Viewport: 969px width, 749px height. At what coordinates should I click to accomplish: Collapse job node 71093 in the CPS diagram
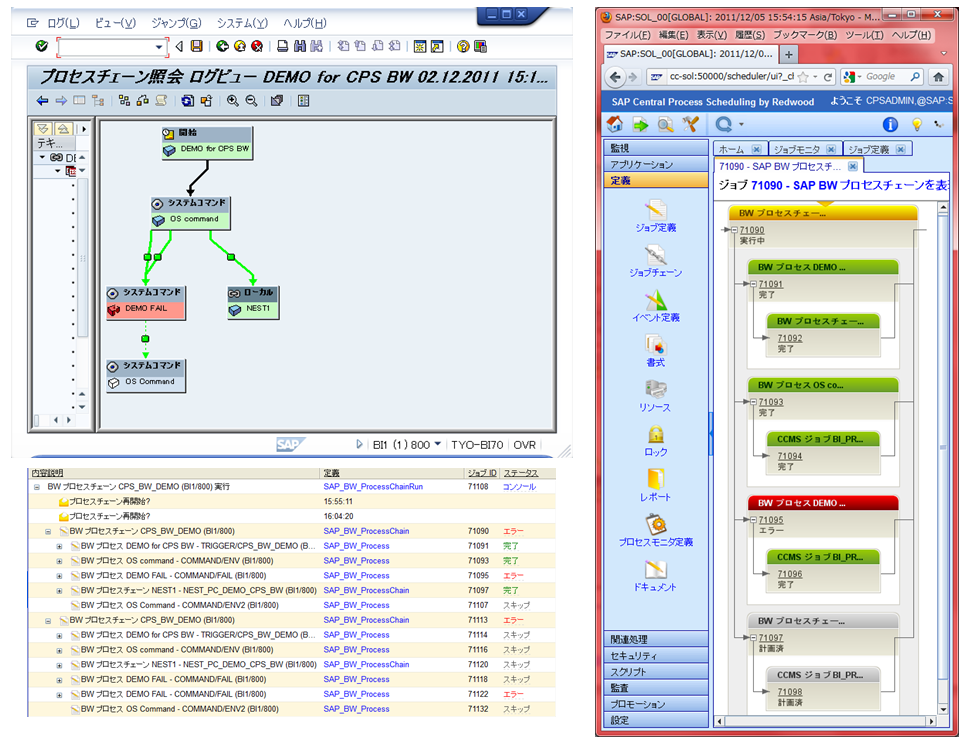[754, 402]
